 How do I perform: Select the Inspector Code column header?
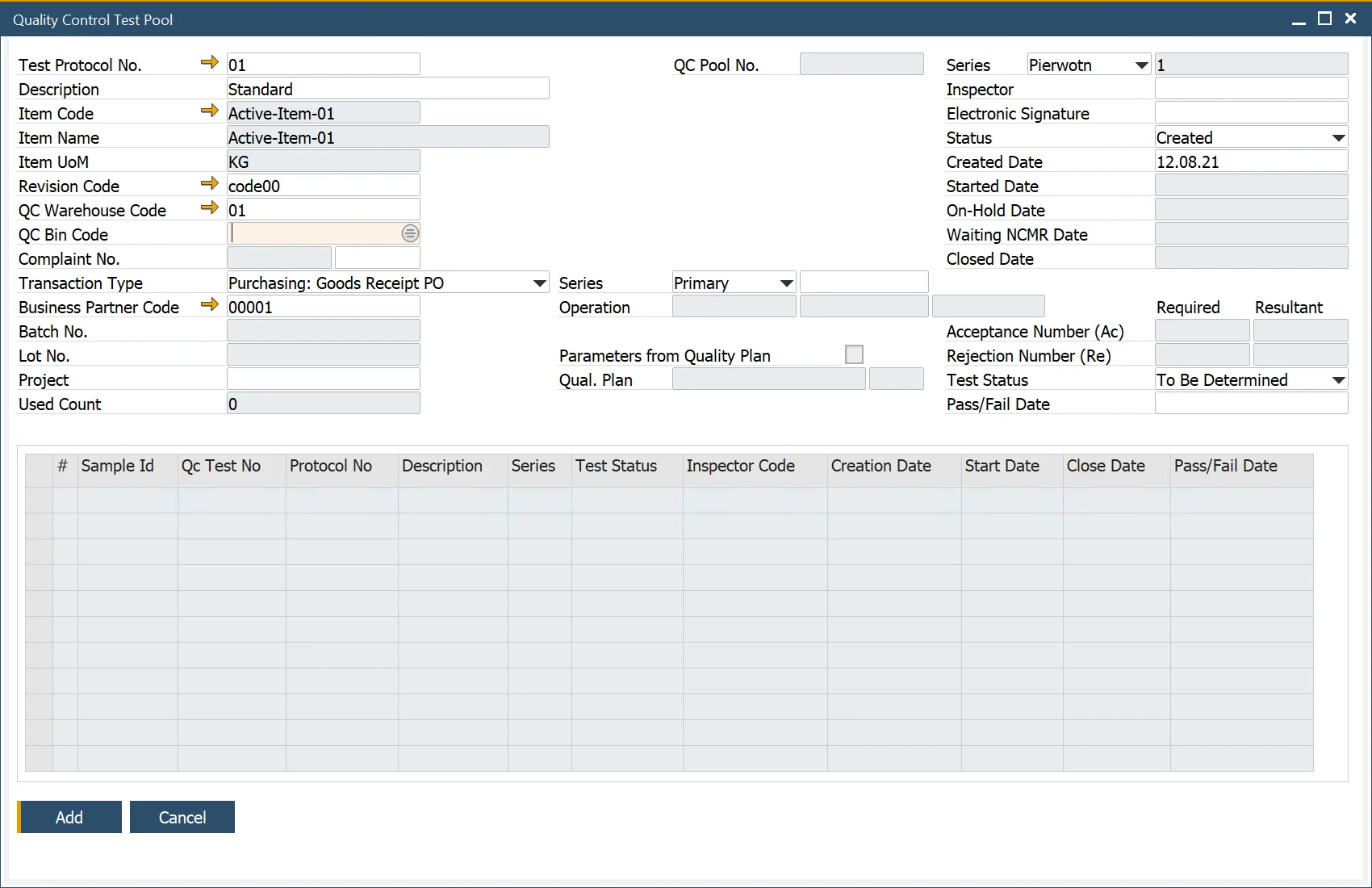(740, 466)
